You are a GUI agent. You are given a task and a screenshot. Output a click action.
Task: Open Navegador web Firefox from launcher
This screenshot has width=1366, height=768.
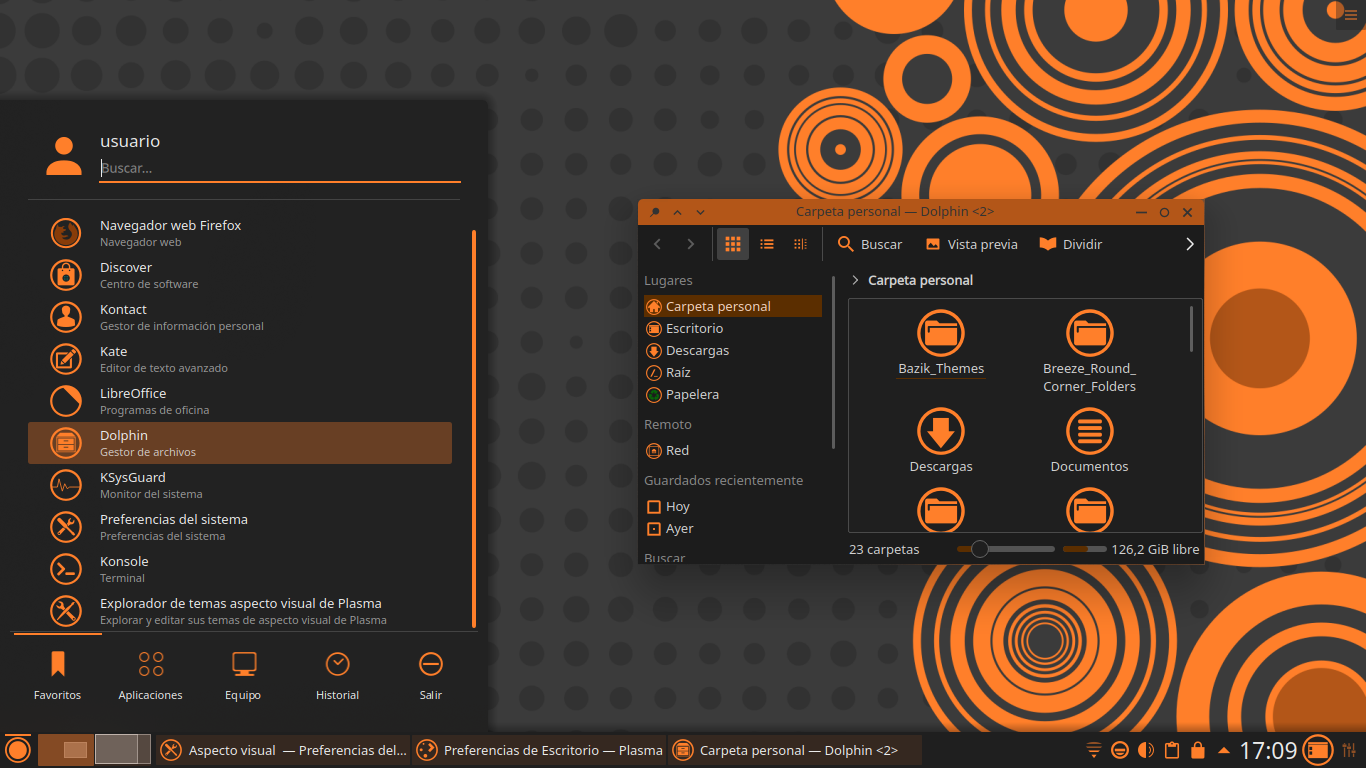240,233
